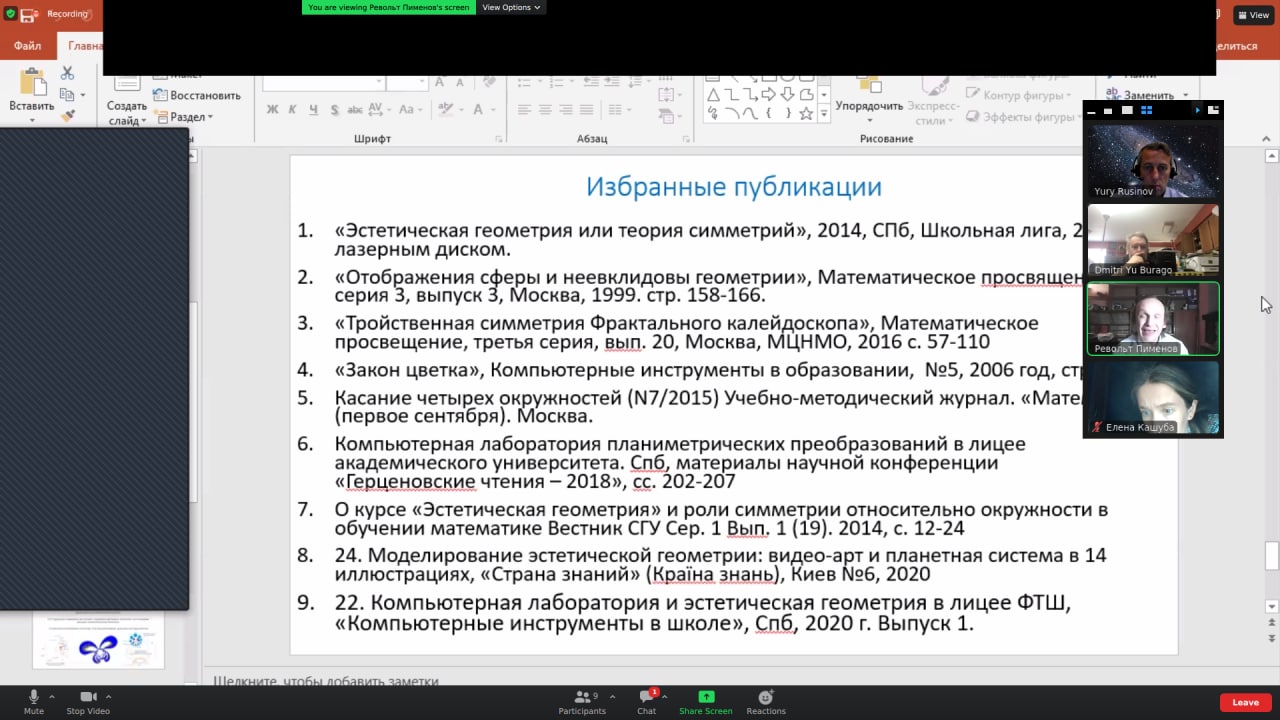
Task: Pick the right arrow shape
Action: tap(768, 95)
